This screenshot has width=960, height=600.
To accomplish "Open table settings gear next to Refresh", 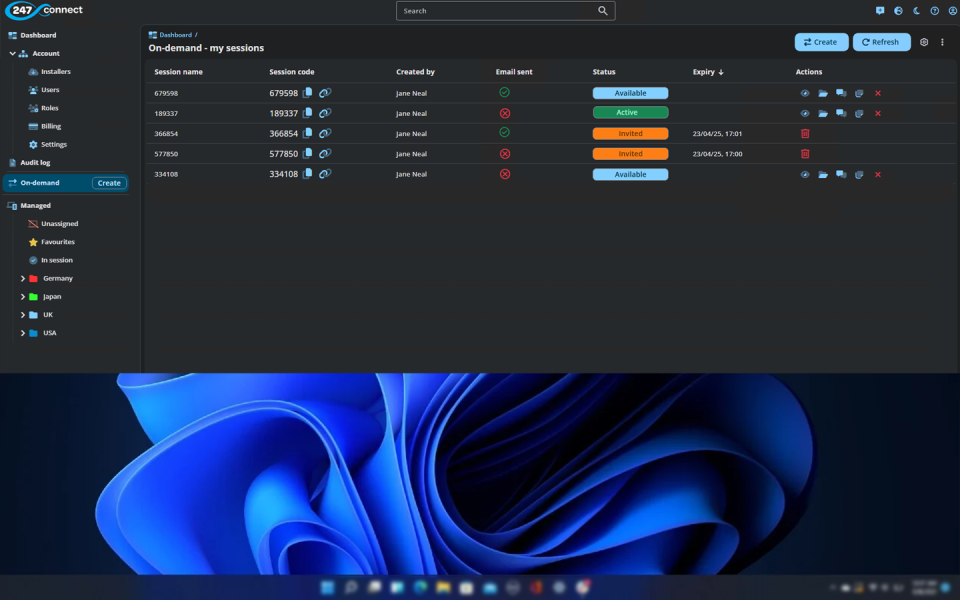I will [x=924, y=42].
